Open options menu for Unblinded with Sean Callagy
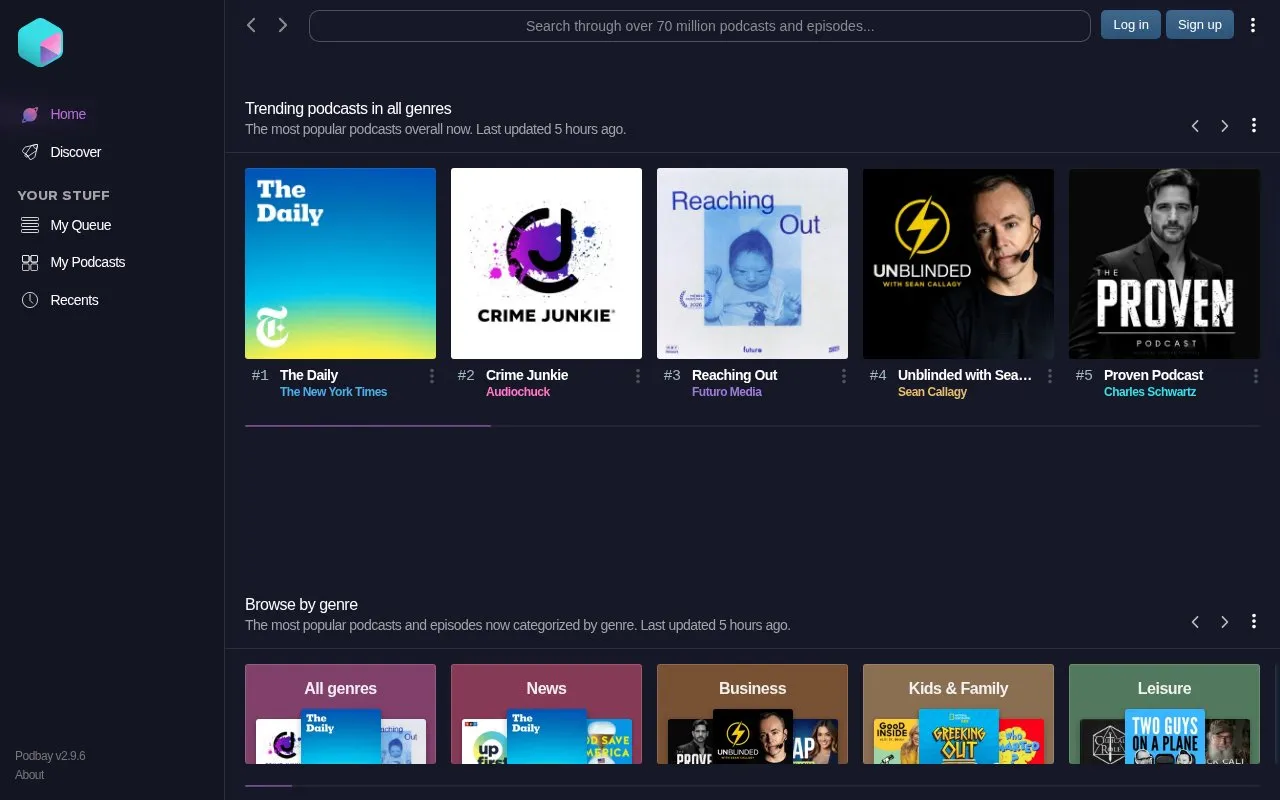Image resolution: width=1280 pixels, height=800 pixels. click(1050, 376)
